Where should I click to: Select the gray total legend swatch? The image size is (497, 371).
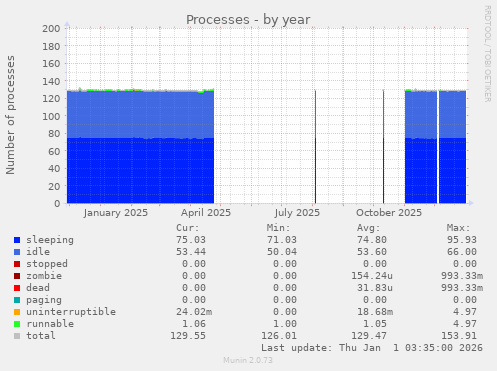17,336
